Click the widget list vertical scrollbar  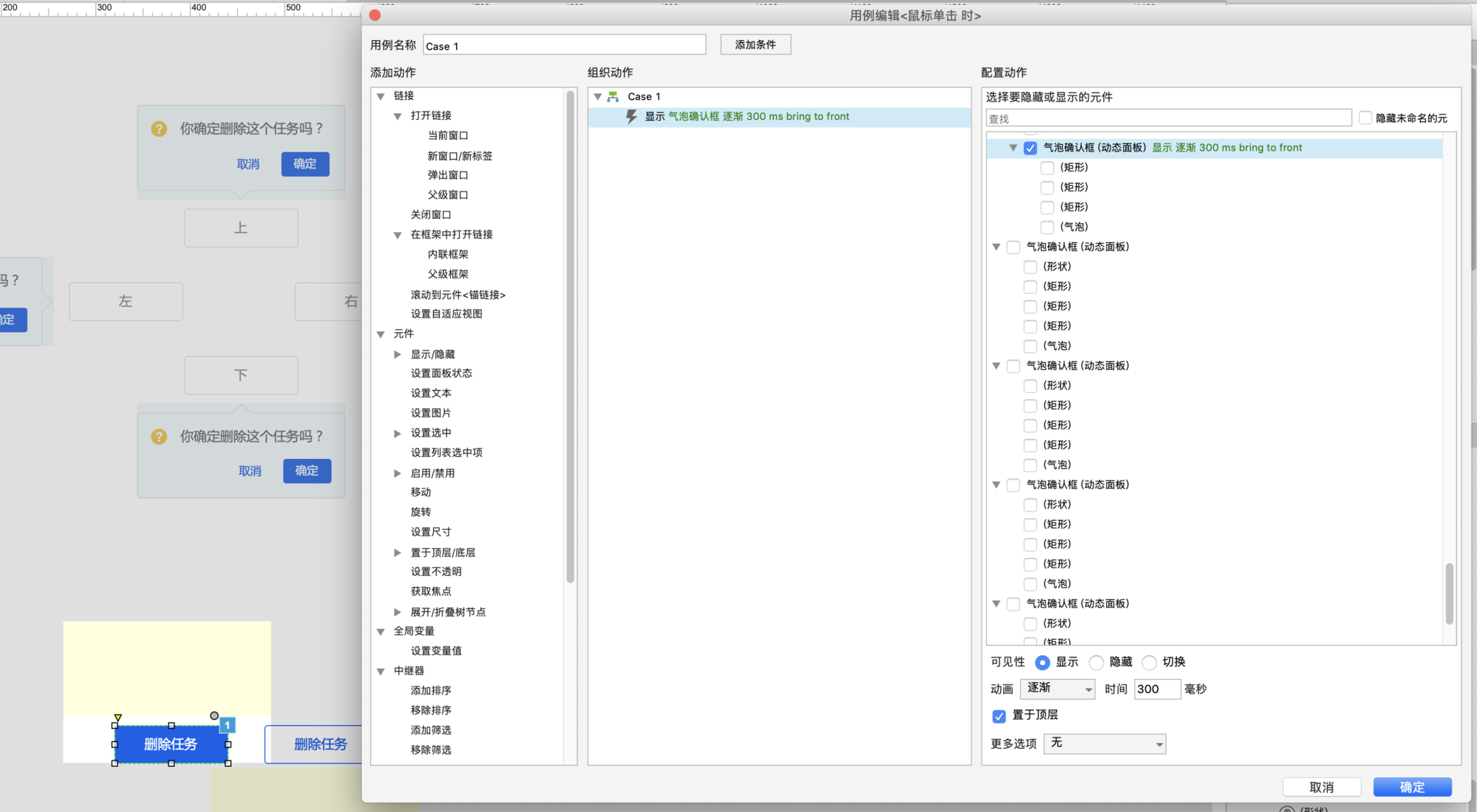pos(1449,594)
